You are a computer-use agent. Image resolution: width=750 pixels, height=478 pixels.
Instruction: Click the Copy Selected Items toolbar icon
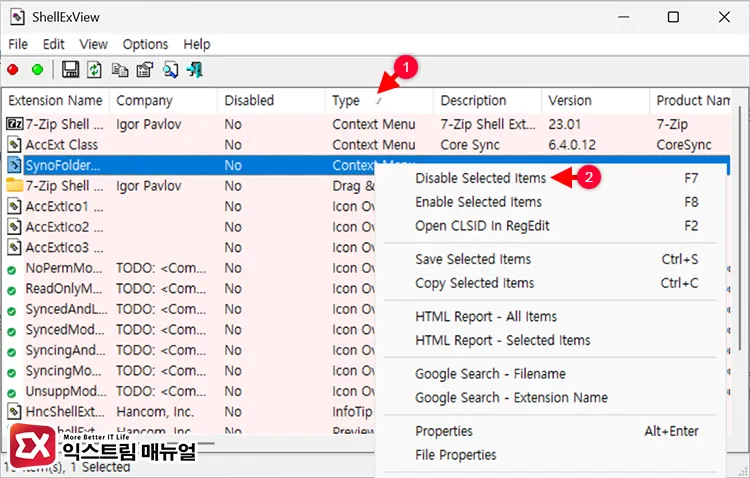(x=120, y=70)
